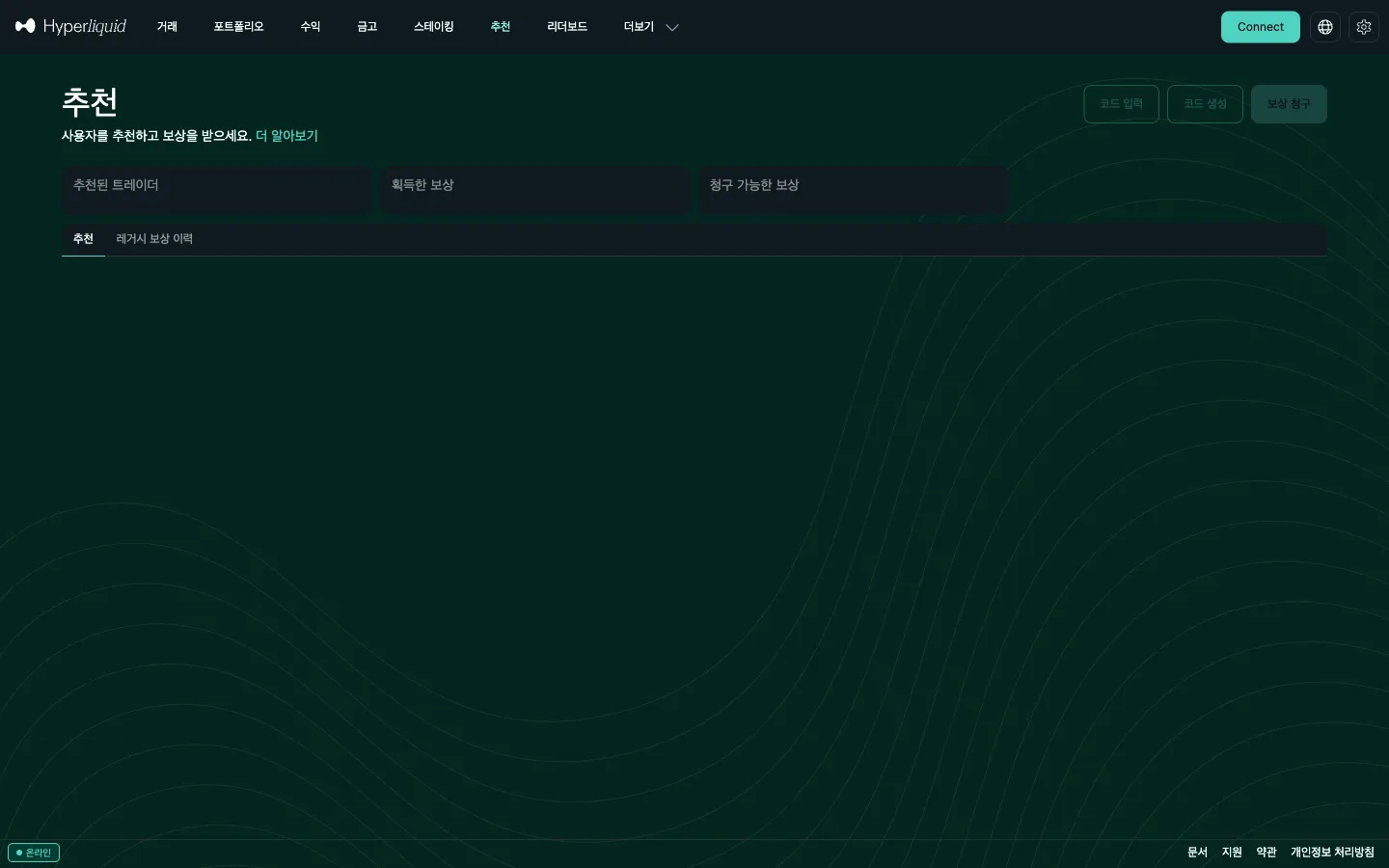Click the Hyperliquid logo icon
Screen dimensions: 1389x868
point(25,26)
